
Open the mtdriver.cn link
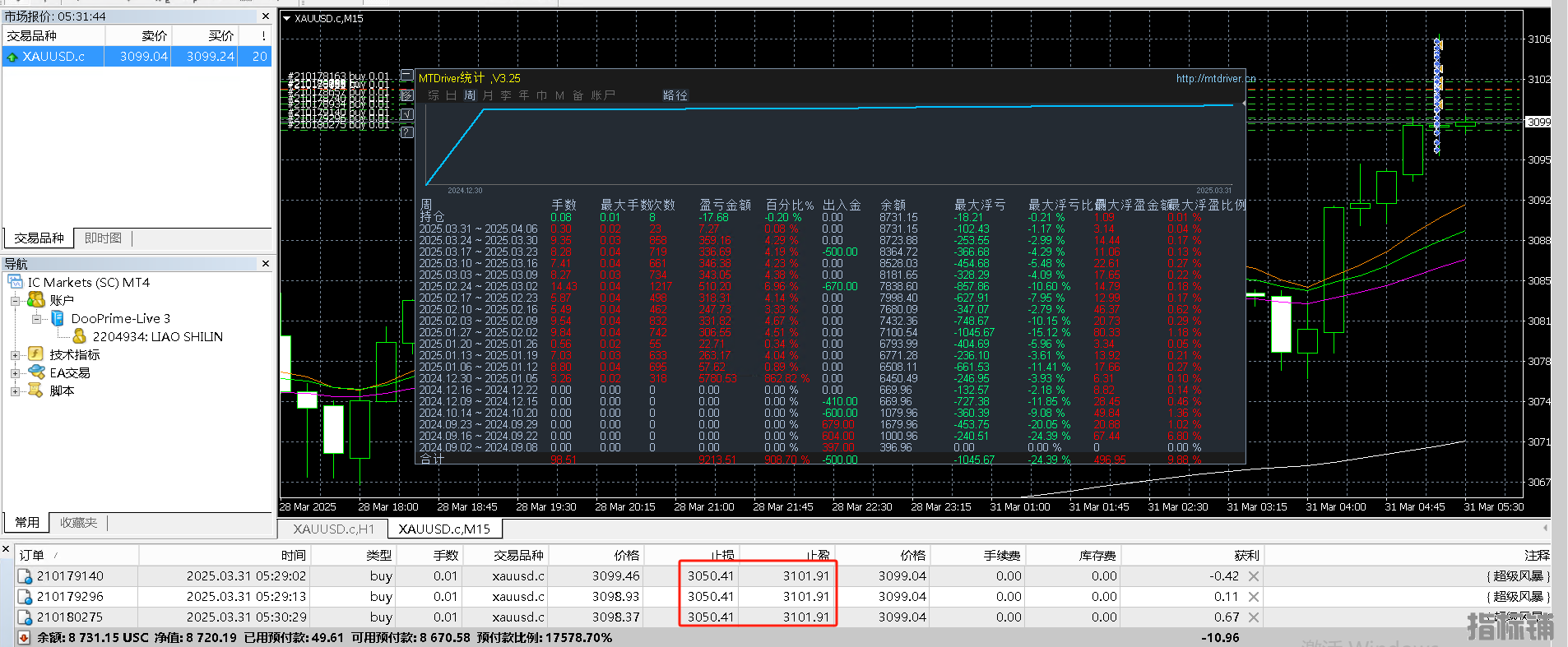1213,79
